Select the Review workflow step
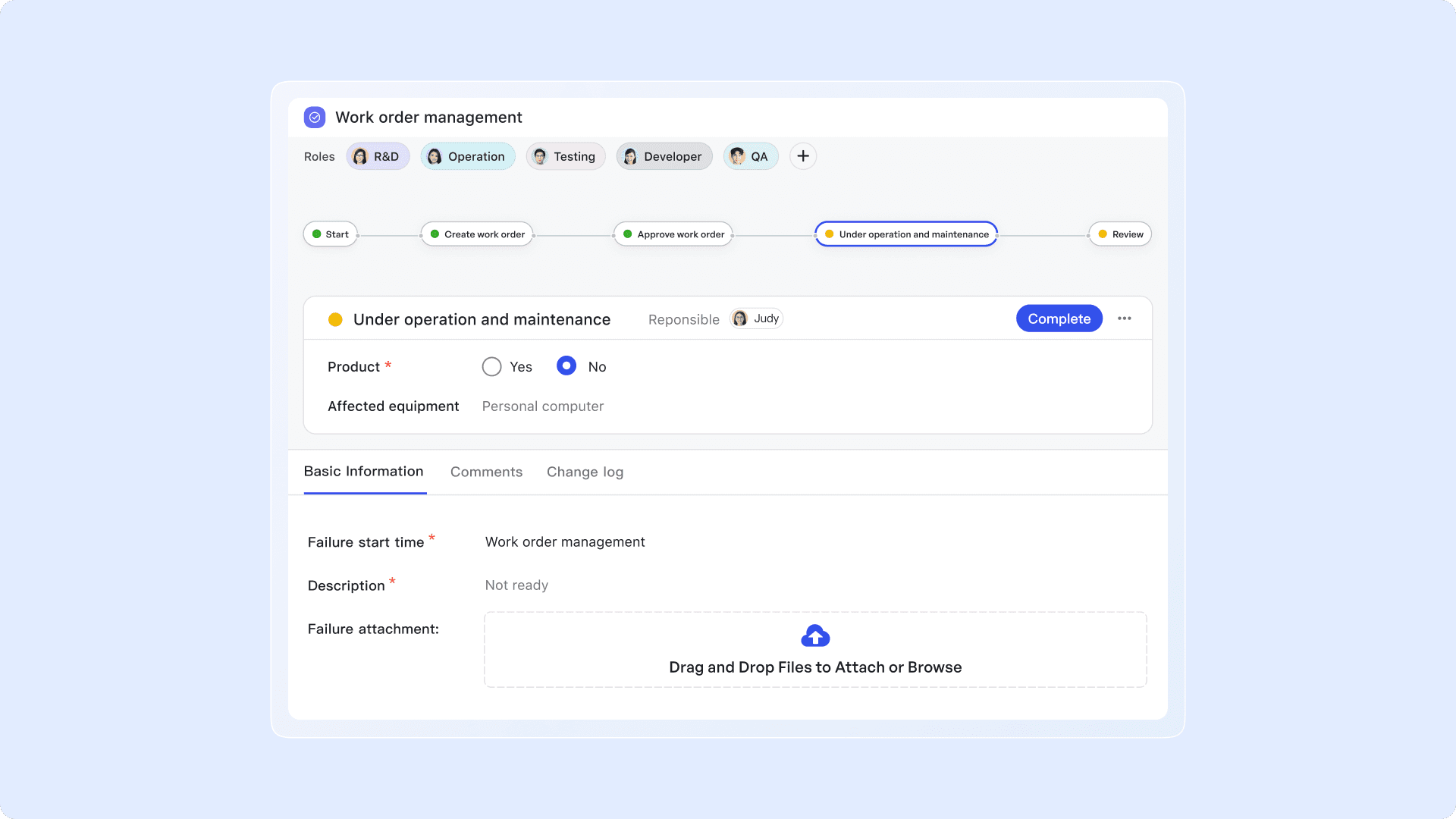The height and width of the screenshot is (819, 1456). (1120, 234)
